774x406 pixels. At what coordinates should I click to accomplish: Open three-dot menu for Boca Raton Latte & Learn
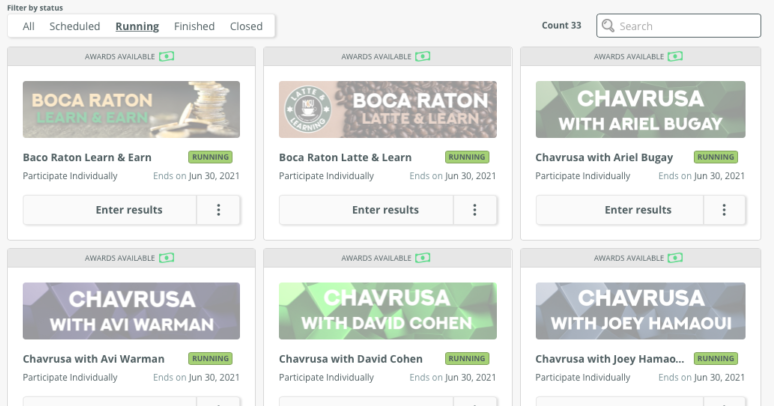tap(474, 210)
